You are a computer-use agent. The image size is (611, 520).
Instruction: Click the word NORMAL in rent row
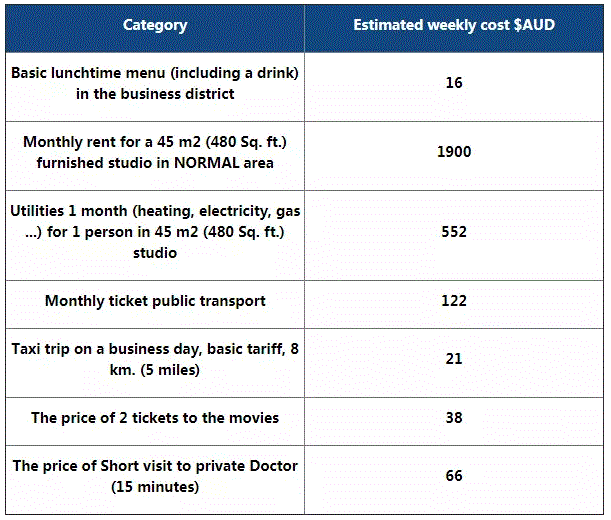pyautogui.click(x=207, y=163)
